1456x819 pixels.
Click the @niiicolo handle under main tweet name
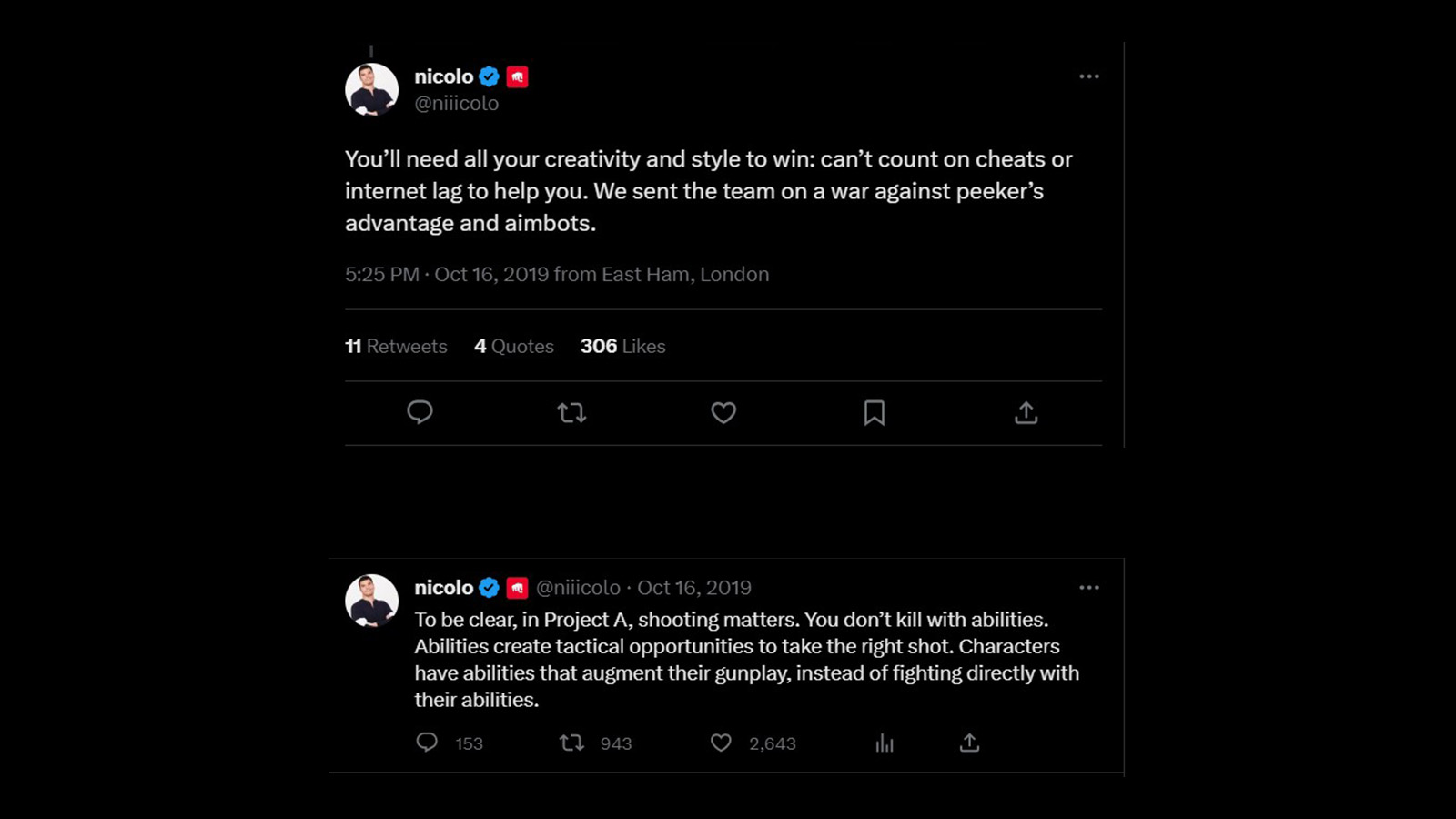pos(457,104)
